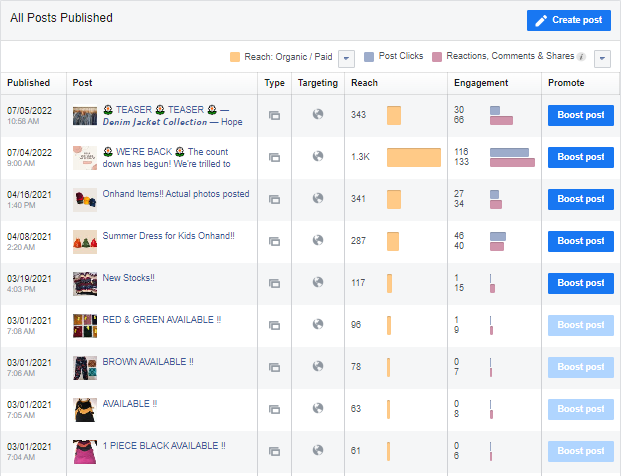Viewport: 621px width, 476px height.
Task: Boost the Onhand Items post
Action: tap(581, 199)
